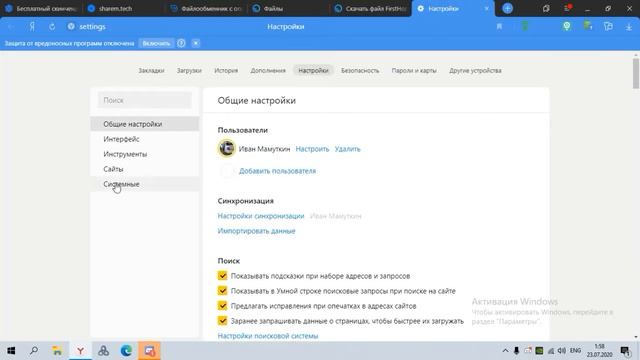Switch to Скачать файл browser tab
640x360 pixels.
click(x=371, y=8)
